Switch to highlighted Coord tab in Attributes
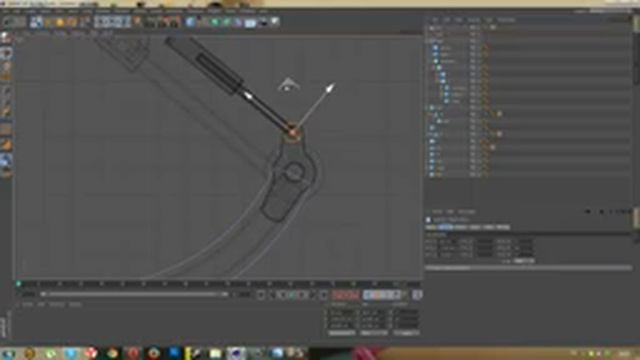The height and width of the screenshot is (360, 640). pyautogui.click(x=446, y=227)
